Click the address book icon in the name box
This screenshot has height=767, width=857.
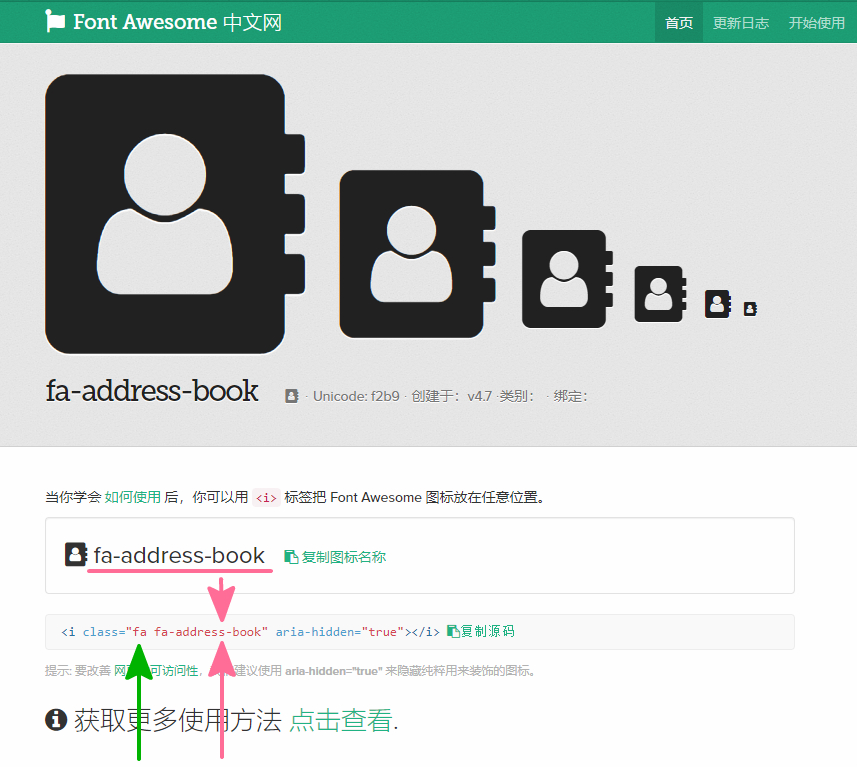coord(75,555)
